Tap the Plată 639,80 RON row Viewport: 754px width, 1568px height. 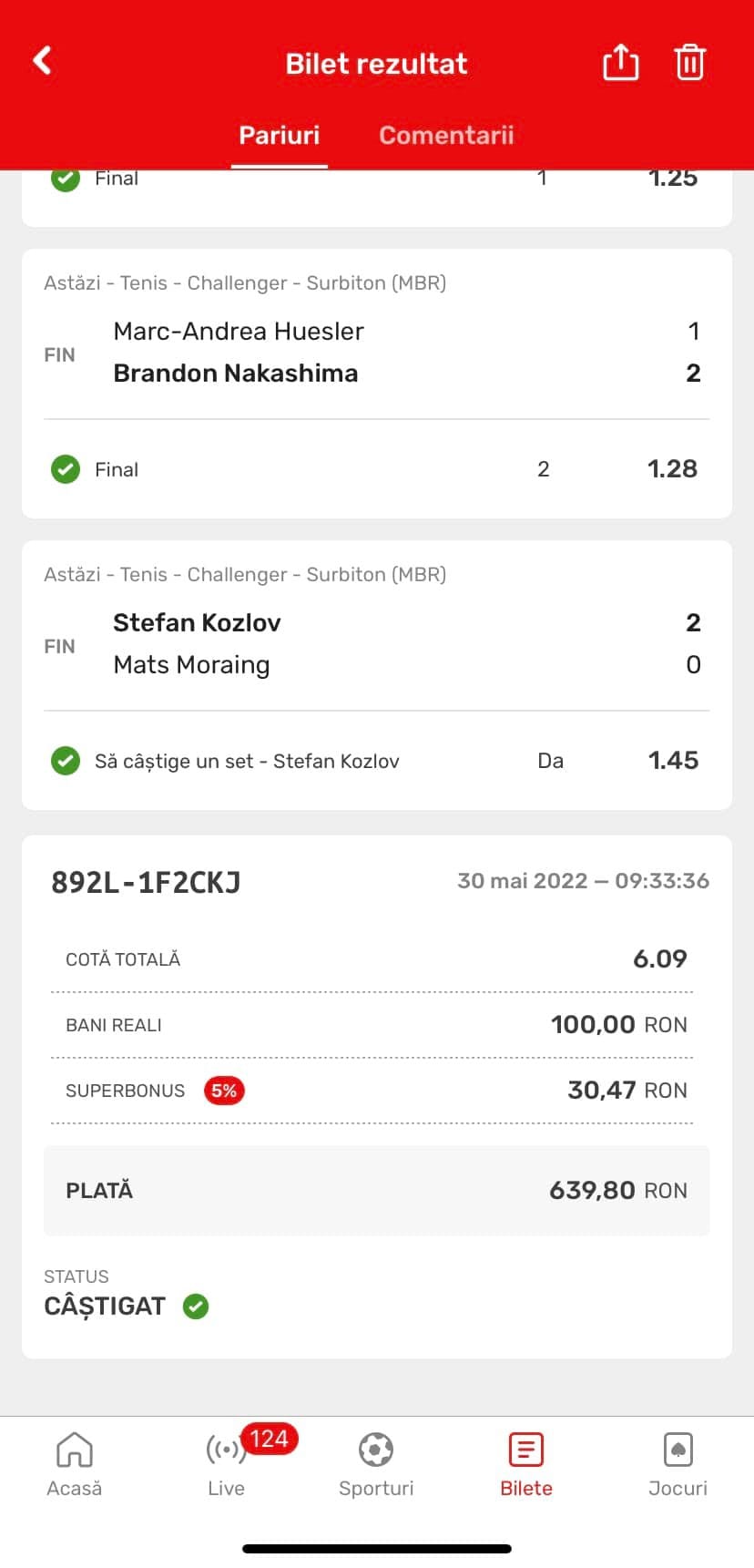(377, 1190)
